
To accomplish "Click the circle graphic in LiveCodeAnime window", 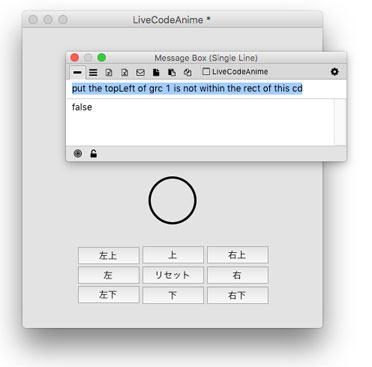I will [x=172, y=200].
